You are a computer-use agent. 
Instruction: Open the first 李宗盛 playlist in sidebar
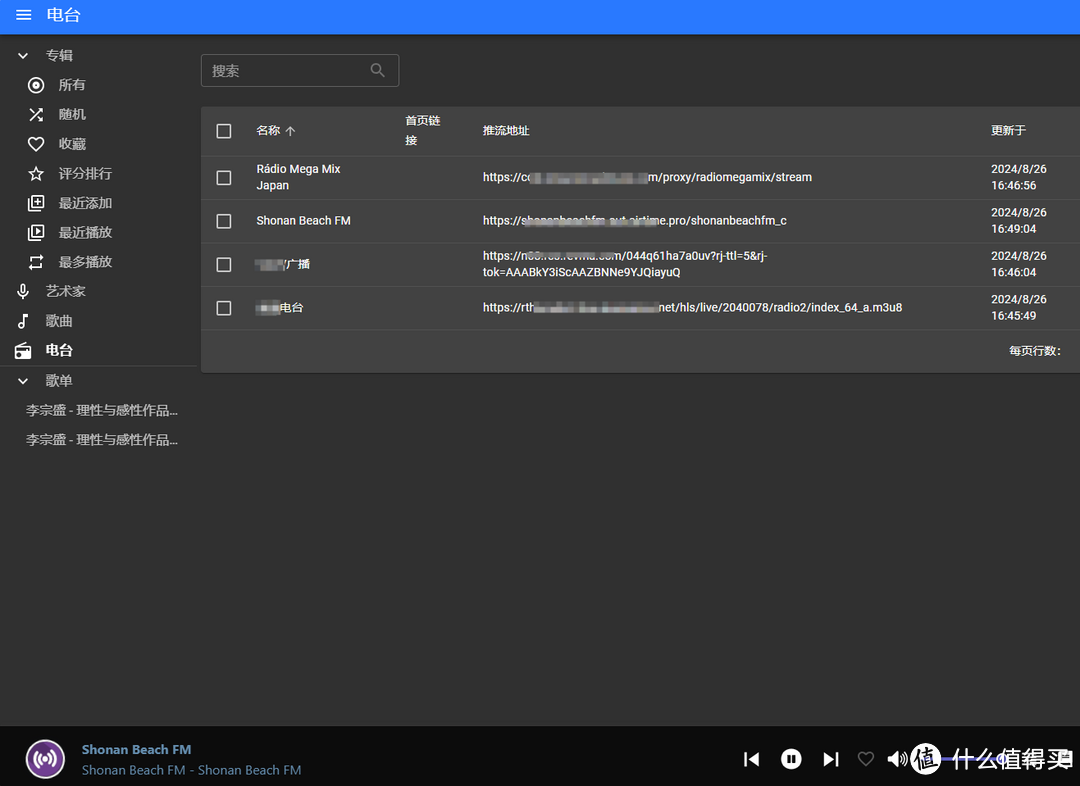click(101, 410)
